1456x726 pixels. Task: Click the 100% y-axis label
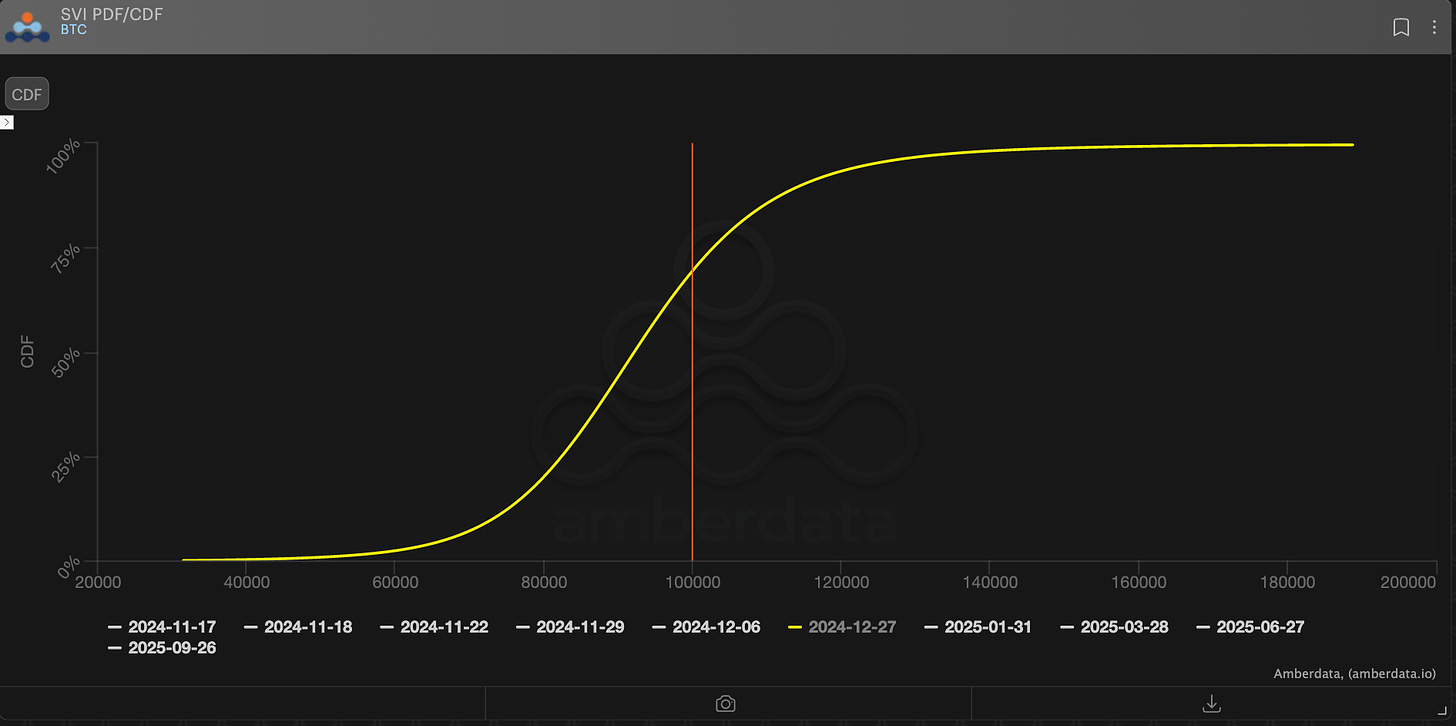63,157
